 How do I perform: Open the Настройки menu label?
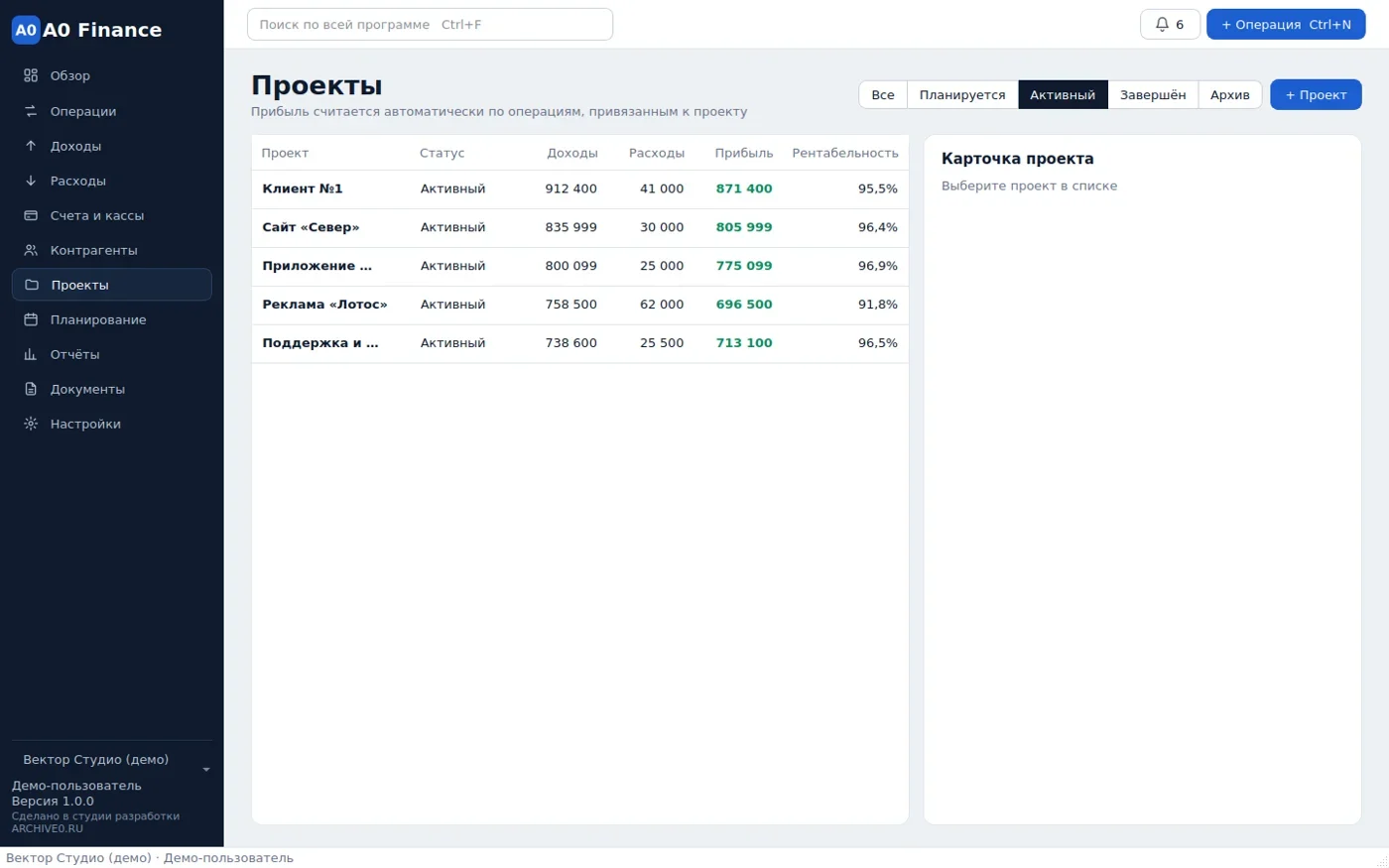pos(85,424)
